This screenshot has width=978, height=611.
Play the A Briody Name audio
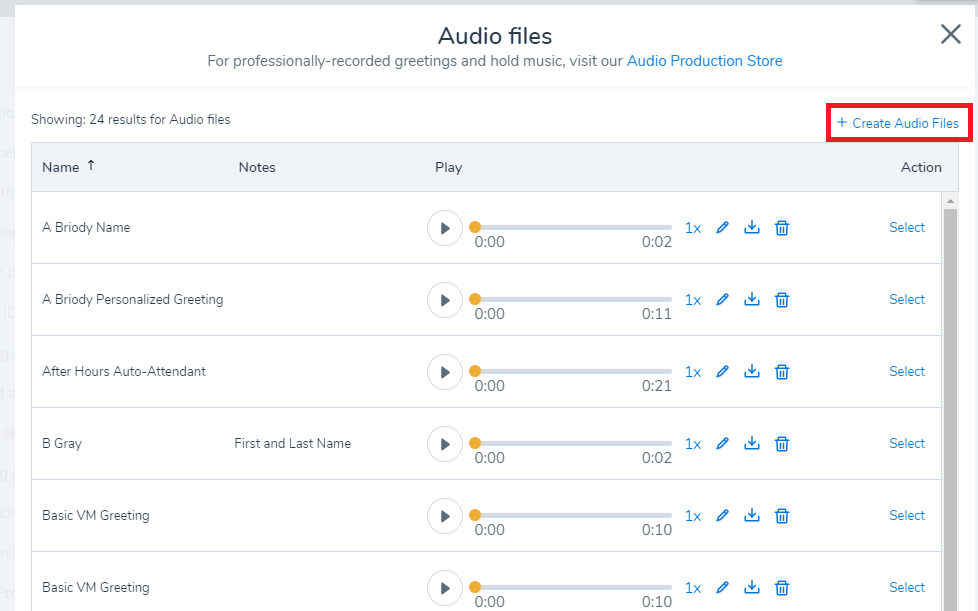(x=444, y=227)
